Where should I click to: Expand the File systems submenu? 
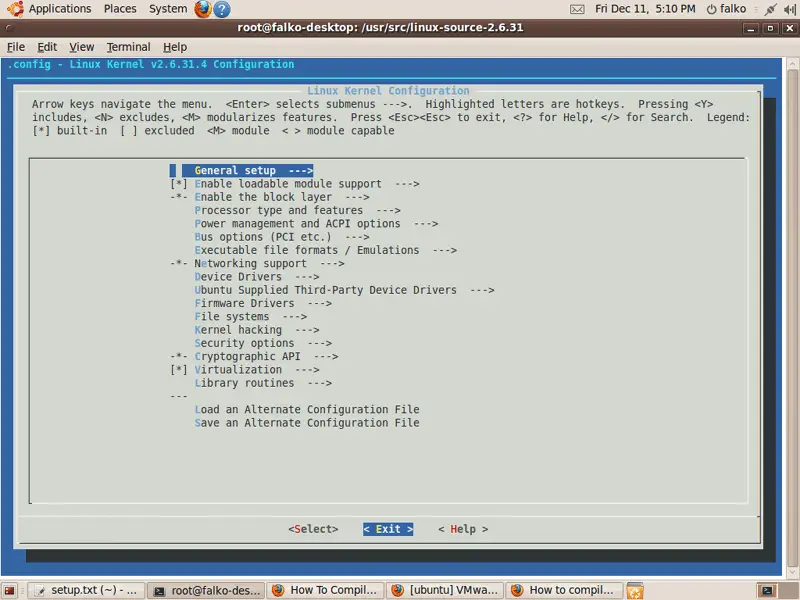[250, 317]
